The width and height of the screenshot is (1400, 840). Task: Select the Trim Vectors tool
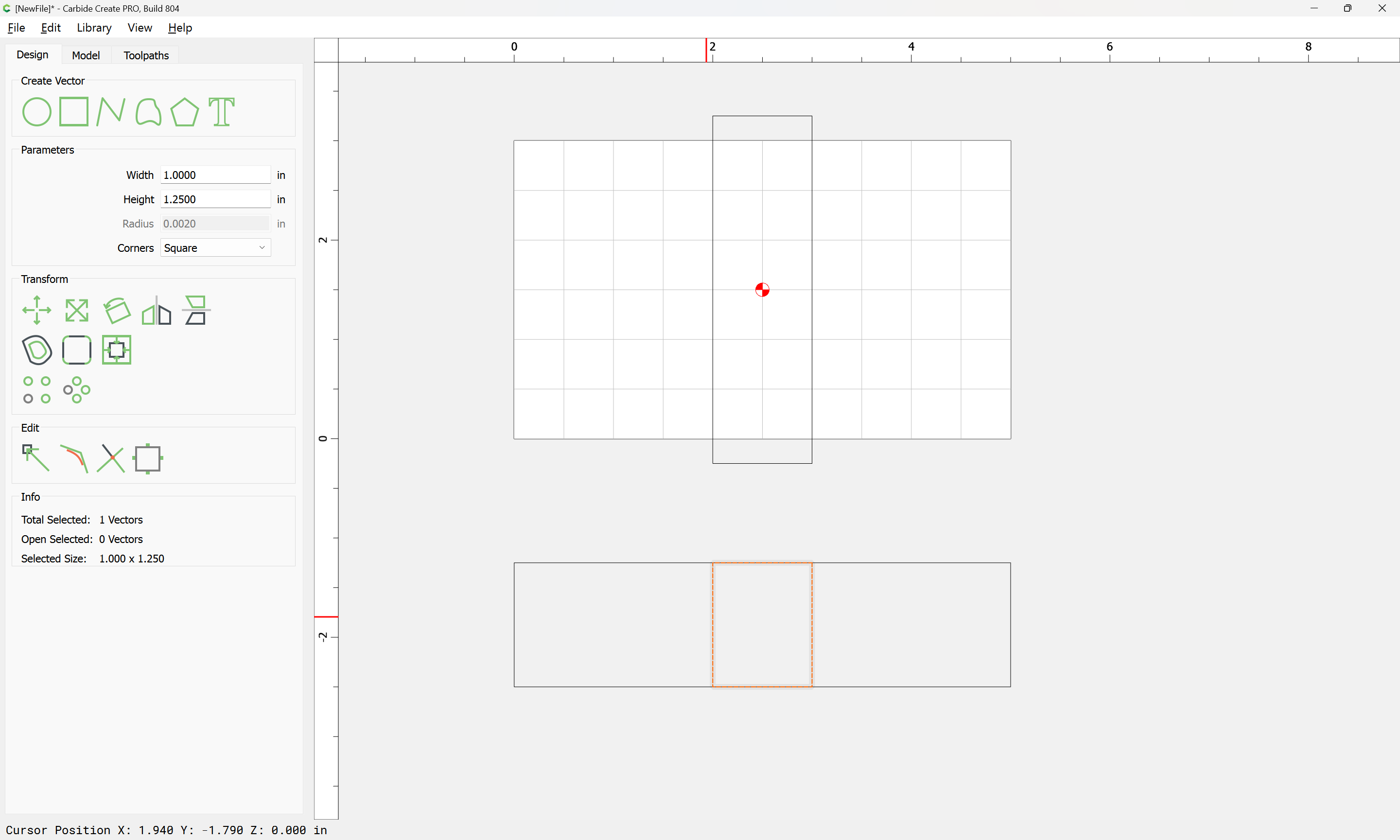pyautogui.click(x=110, y=458)
